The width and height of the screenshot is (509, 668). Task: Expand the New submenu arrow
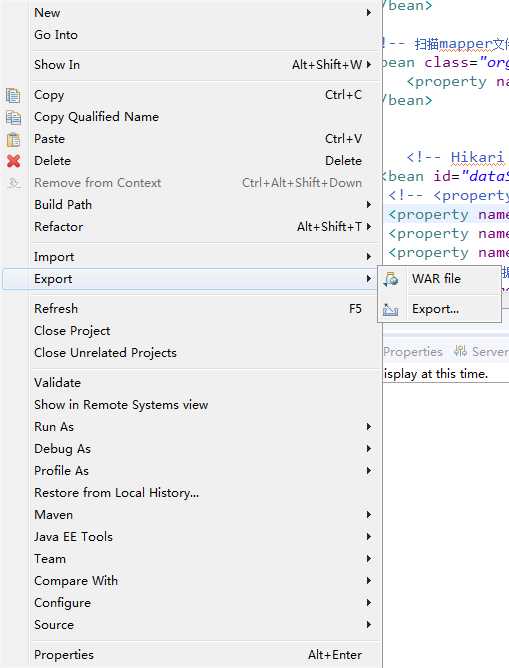click(x=369, y=13)
